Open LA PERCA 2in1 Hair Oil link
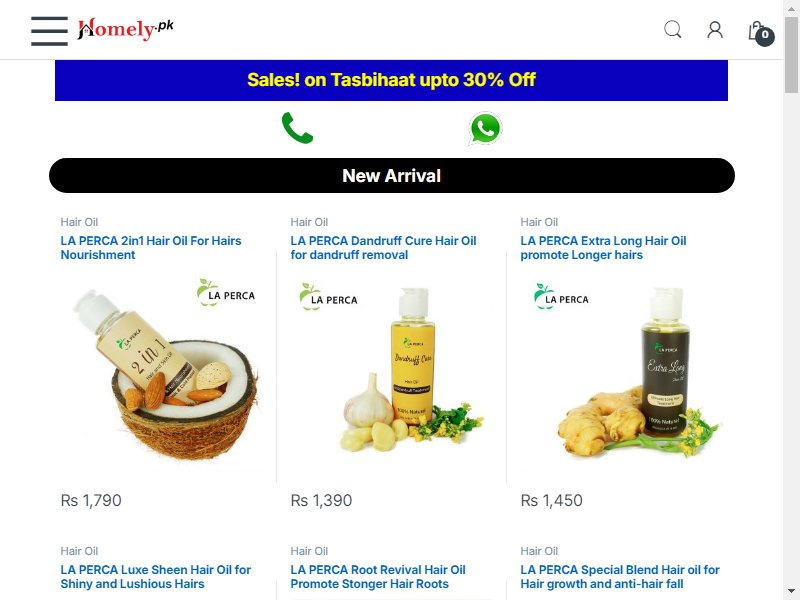The height and width of the screenshot is (600, 800). coord(151,248)
